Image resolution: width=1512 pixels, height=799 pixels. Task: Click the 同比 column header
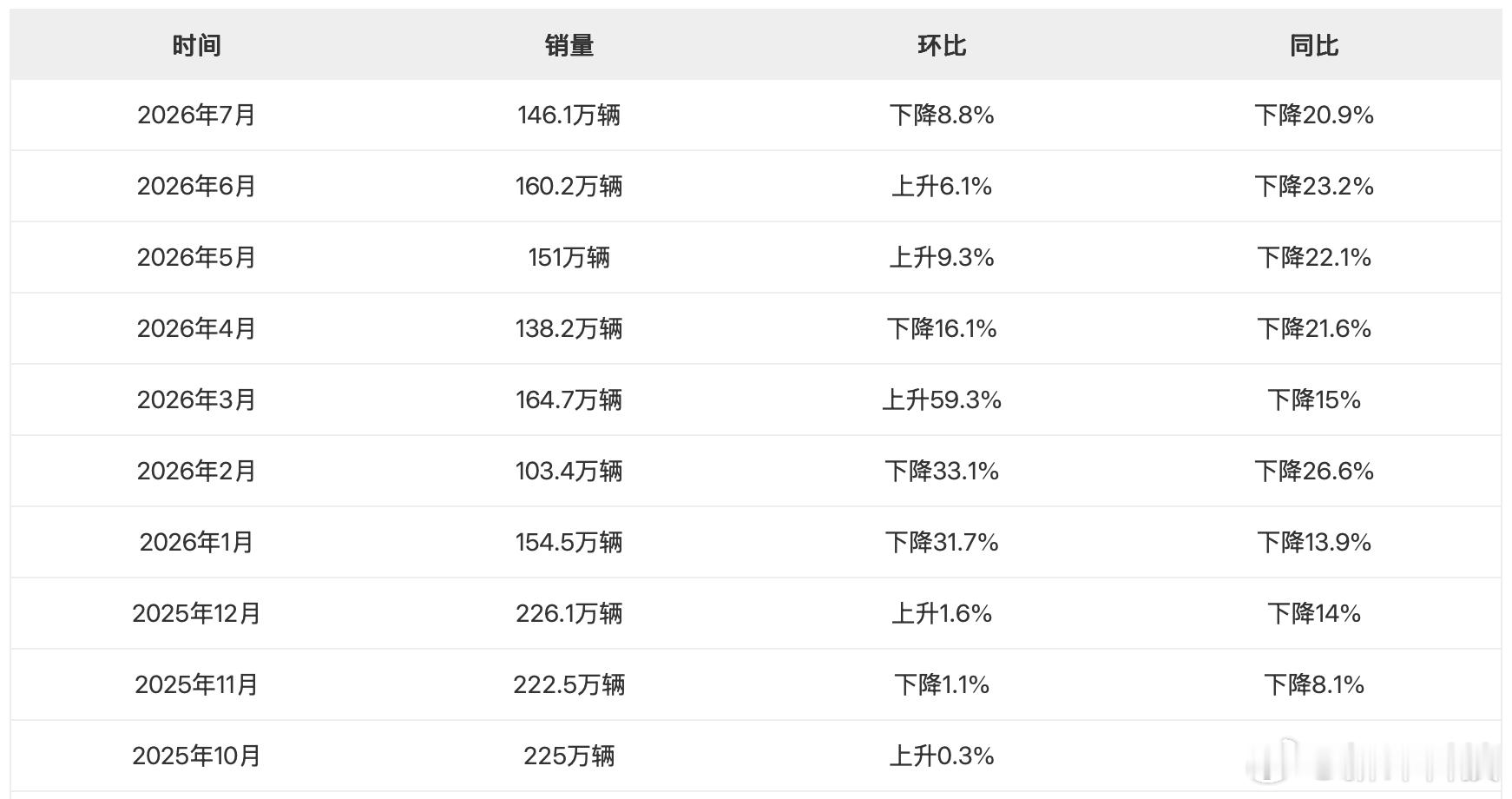(x=1314, y=45)
